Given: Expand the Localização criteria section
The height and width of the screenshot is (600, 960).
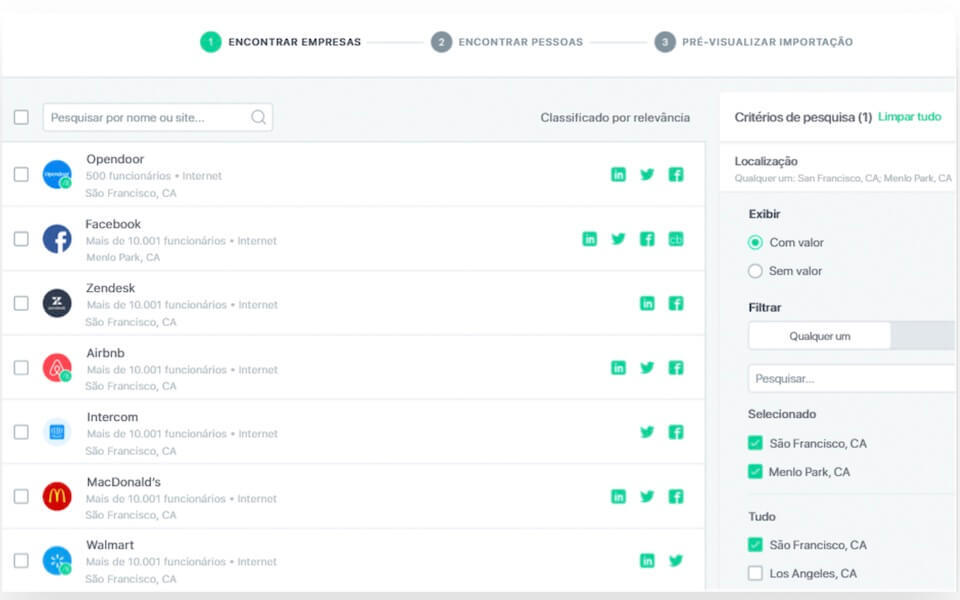Looking at the screenshot, I should click(837, 168).
